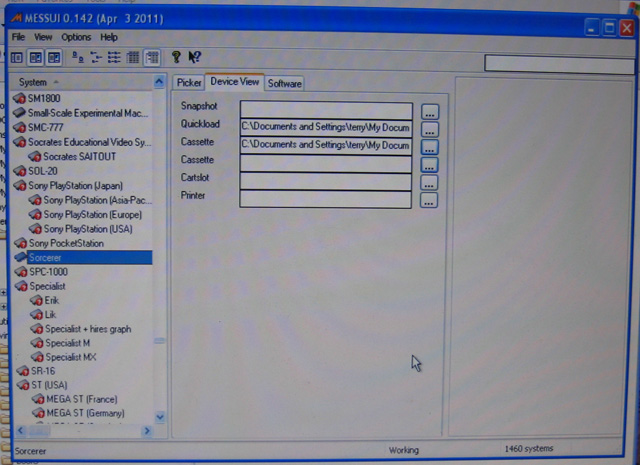Activate the context help arrow icon

tap(195, 57)
